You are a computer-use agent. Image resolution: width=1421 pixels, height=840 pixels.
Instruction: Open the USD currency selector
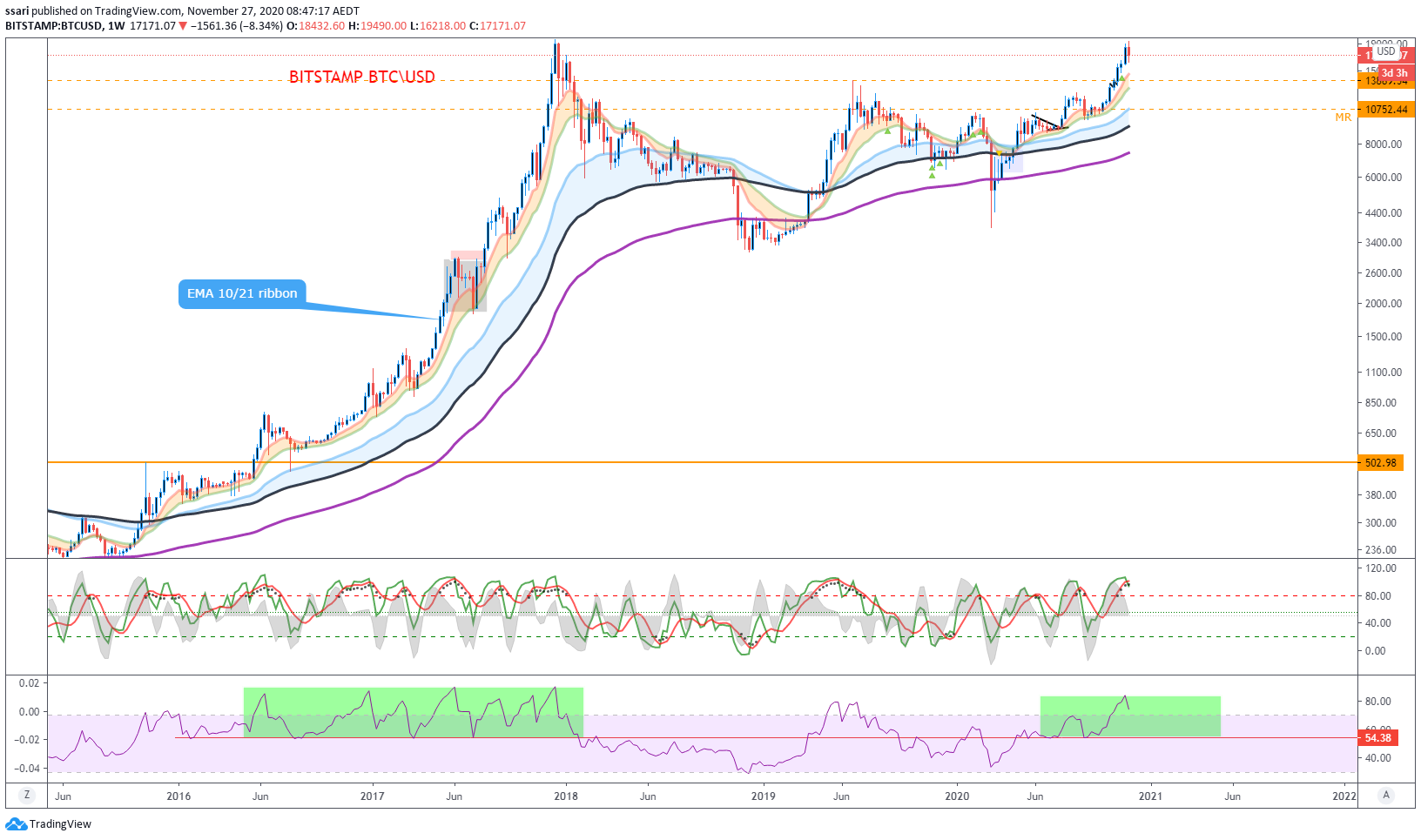pos(1386,51)
